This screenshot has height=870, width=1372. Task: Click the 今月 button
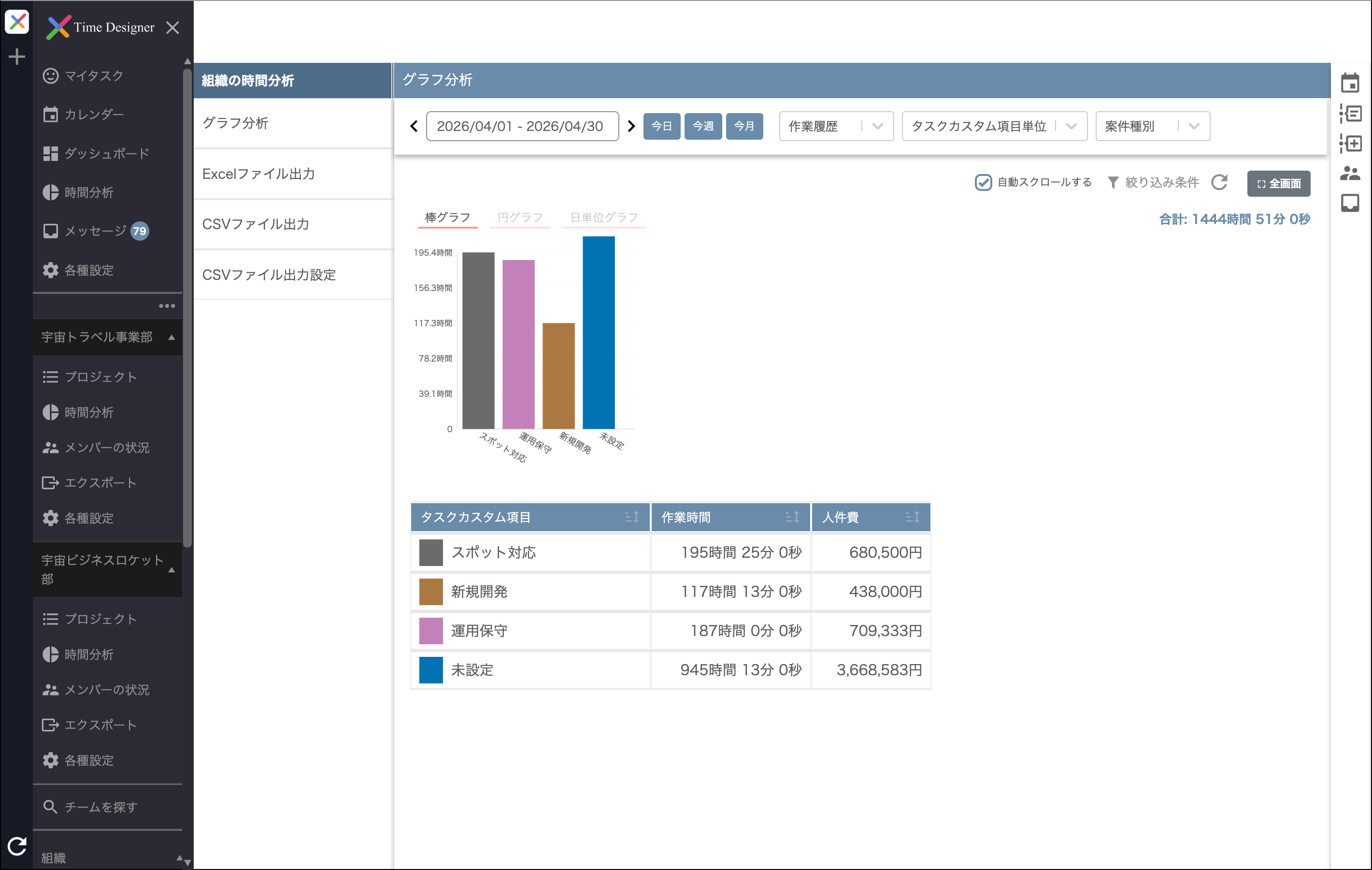(744, 126)
